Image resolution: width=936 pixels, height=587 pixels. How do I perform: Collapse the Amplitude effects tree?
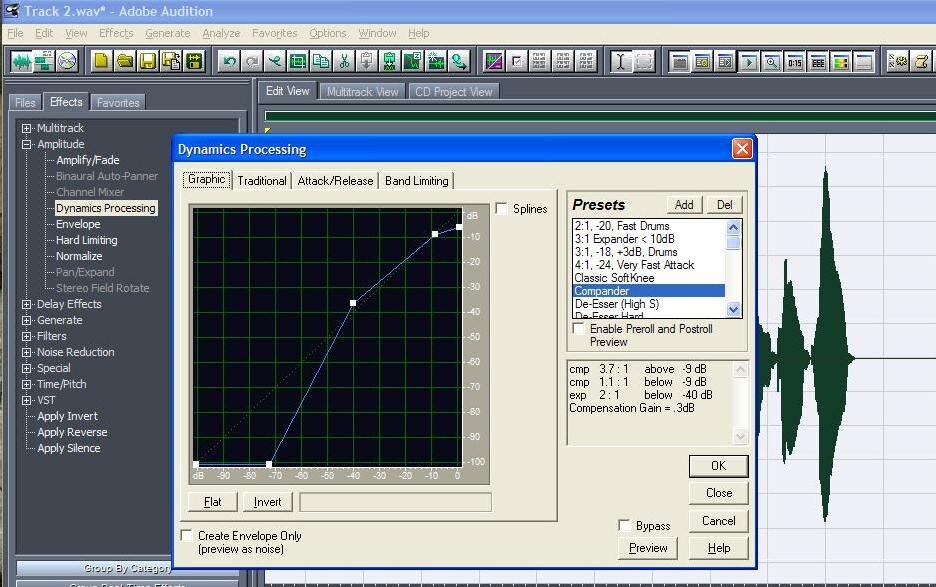coord(24,143)
